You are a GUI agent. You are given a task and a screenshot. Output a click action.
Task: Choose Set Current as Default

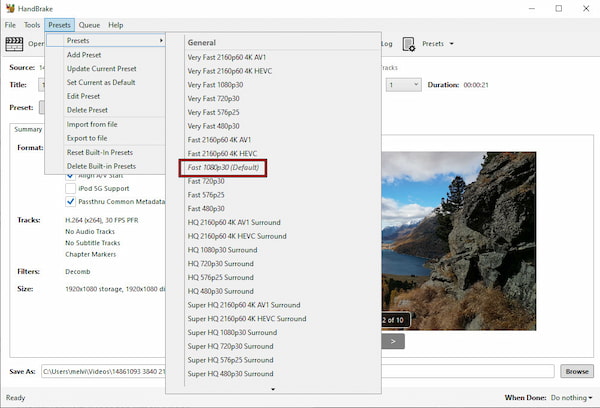click(101, 83)
